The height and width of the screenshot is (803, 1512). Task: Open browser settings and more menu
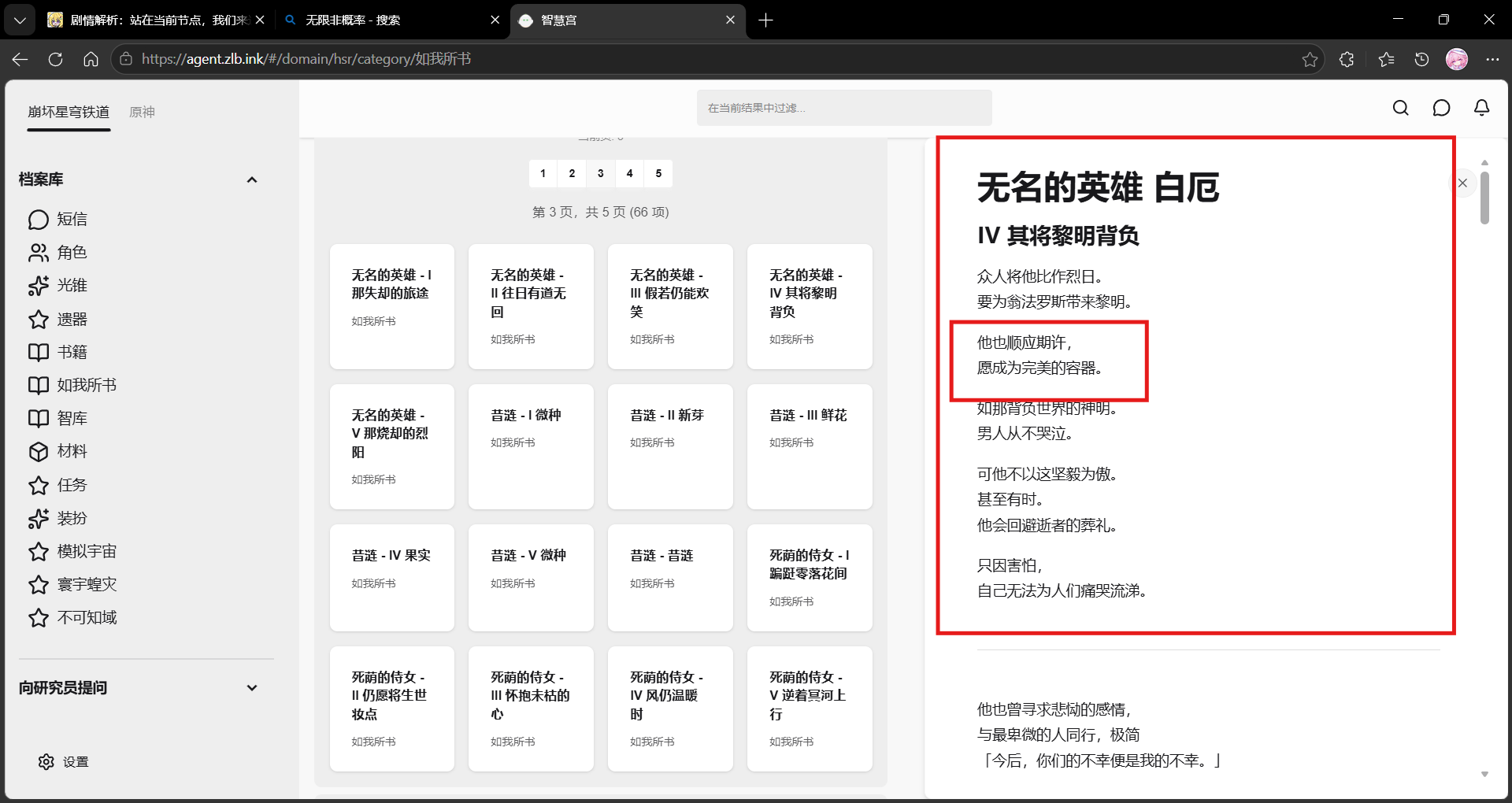(x=1492, y=59)
